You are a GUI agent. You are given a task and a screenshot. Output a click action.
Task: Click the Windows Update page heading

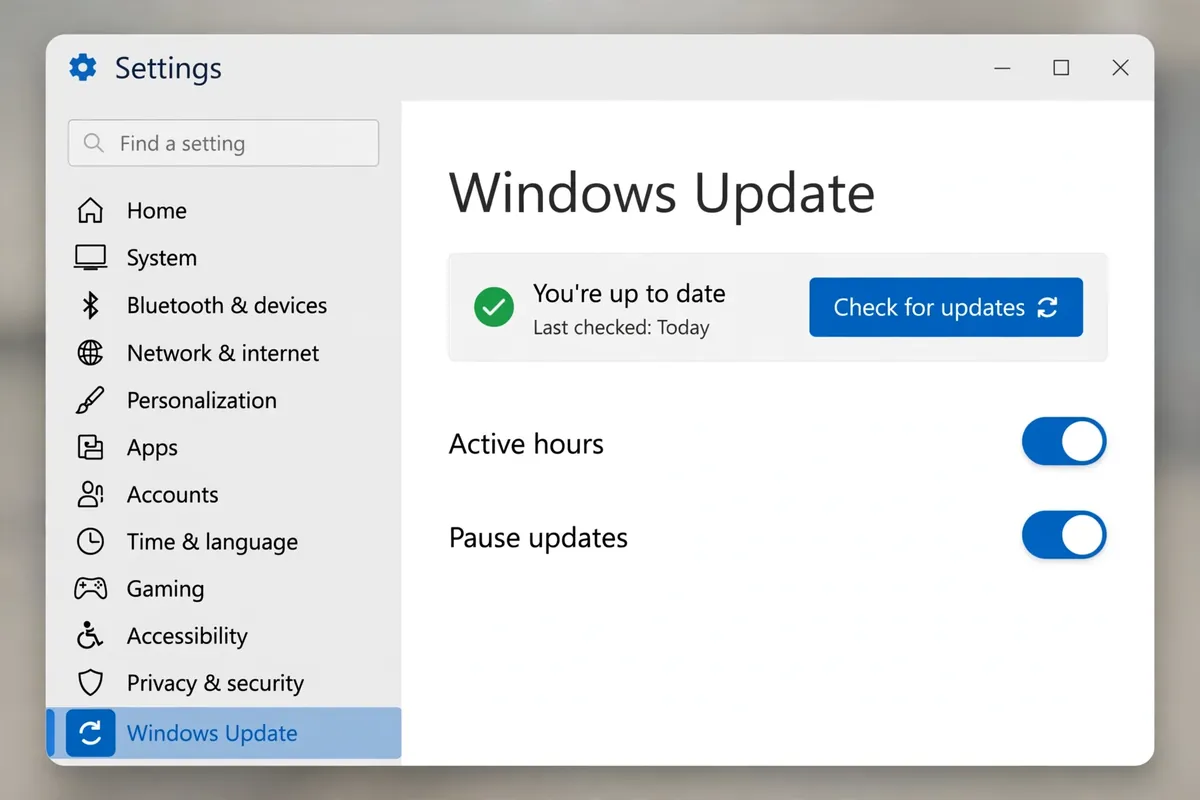[662, 193]
